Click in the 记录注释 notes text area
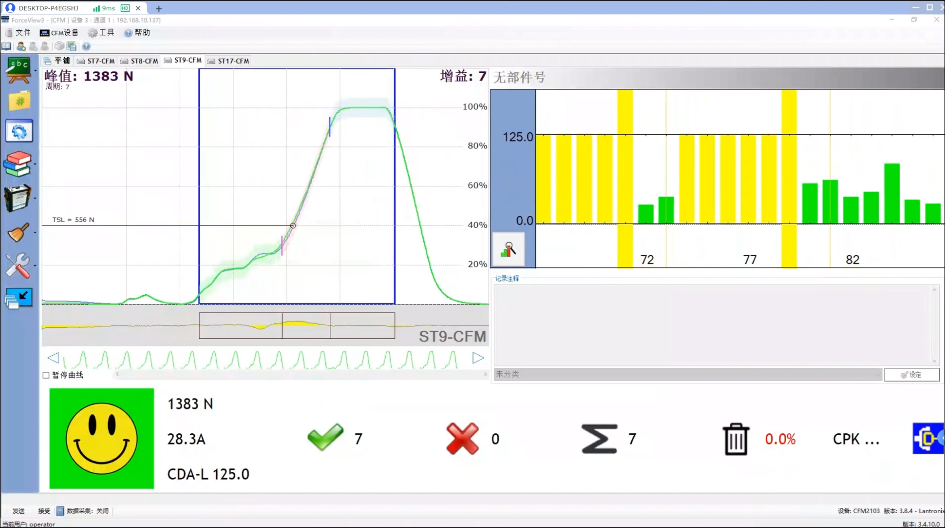The image size is (945, 528). click(x=715, y=323)
